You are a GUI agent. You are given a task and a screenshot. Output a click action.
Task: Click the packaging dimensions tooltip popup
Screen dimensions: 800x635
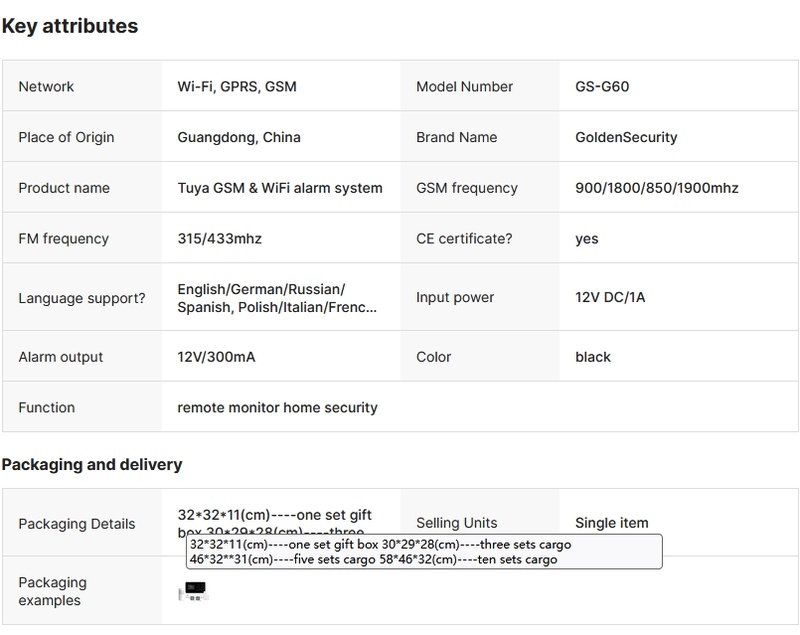tap(424, 552)
